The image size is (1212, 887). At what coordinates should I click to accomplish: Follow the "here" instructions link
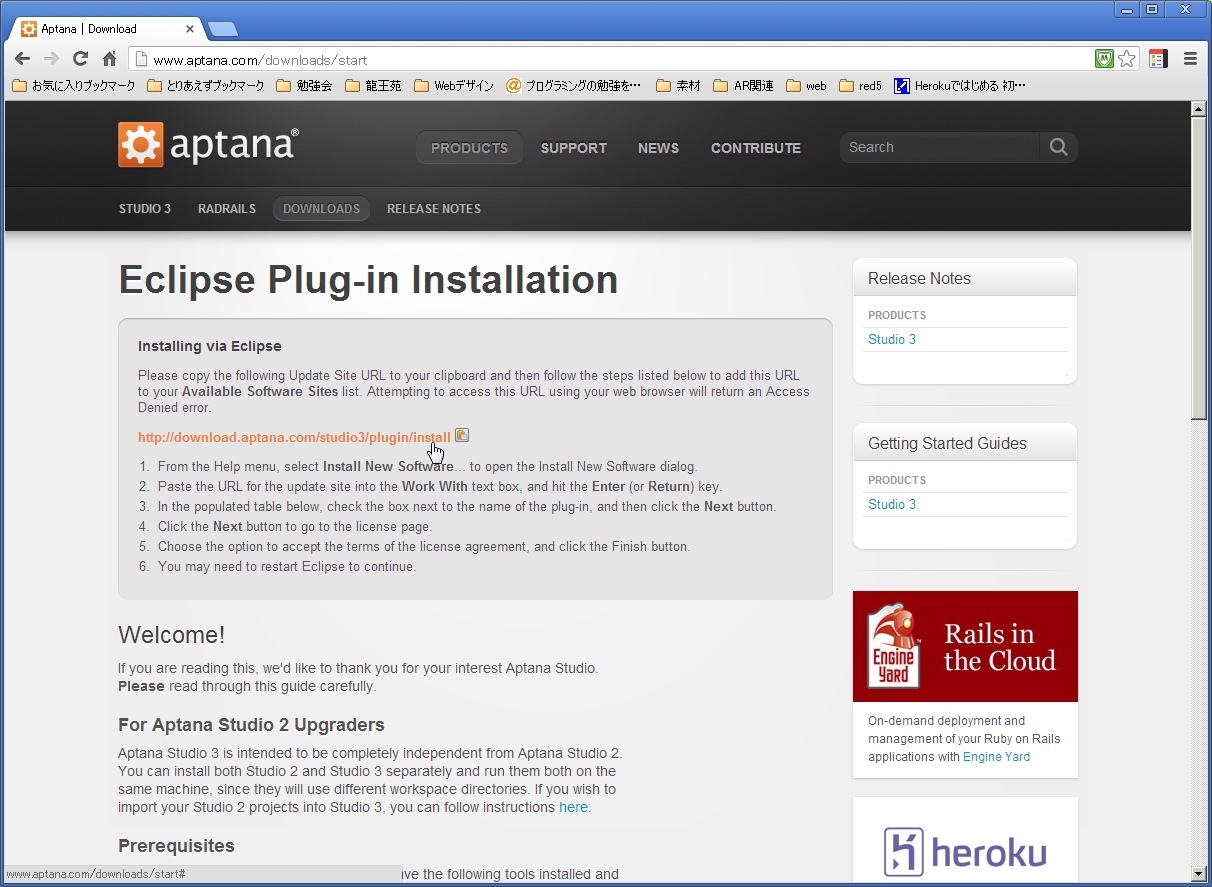pyautogui.click(x=573, y=807)
